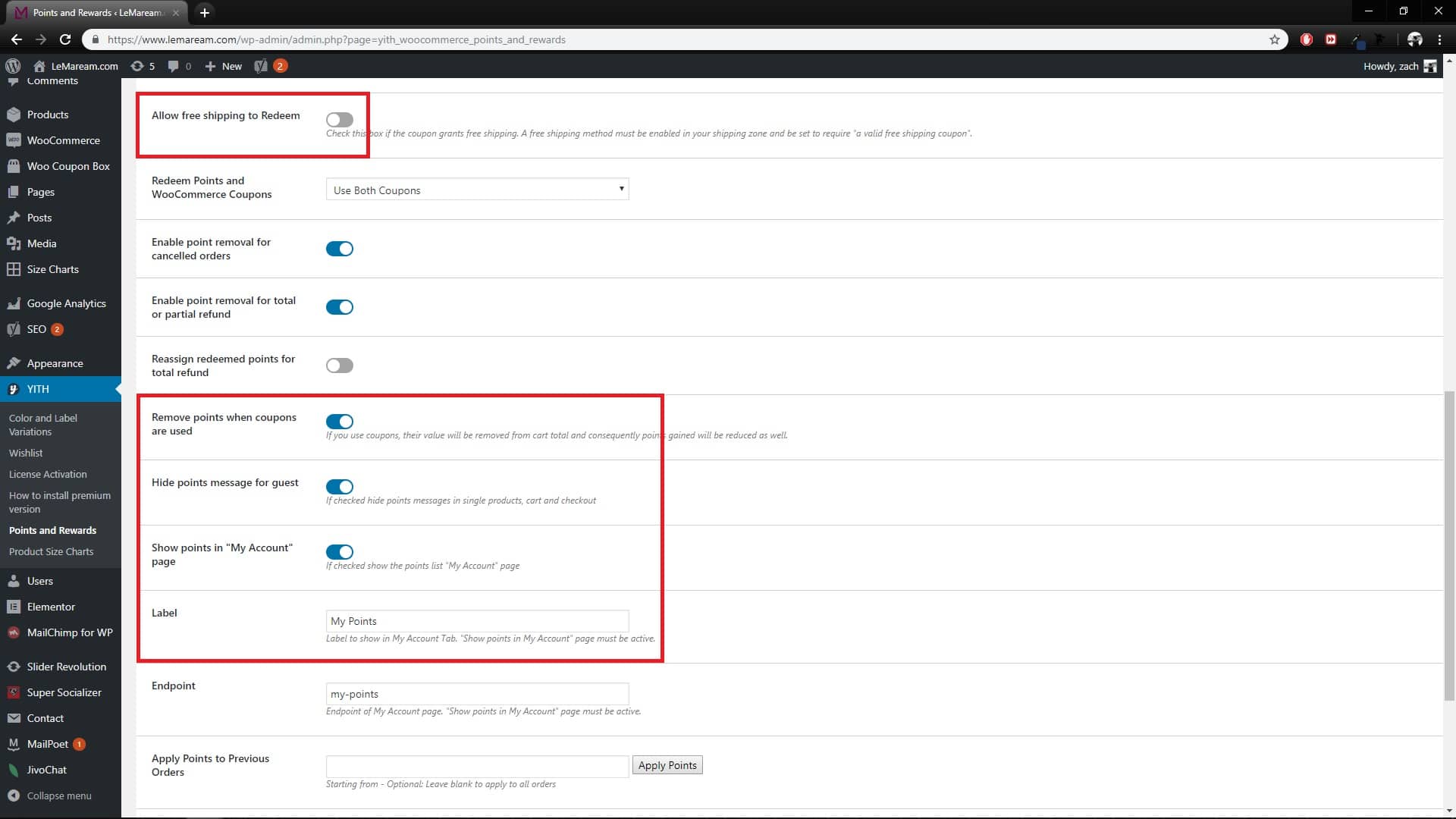Screen dimensions: 1456x819
Task: Open License Activation submenu item
Action: (x=48, y=474)
